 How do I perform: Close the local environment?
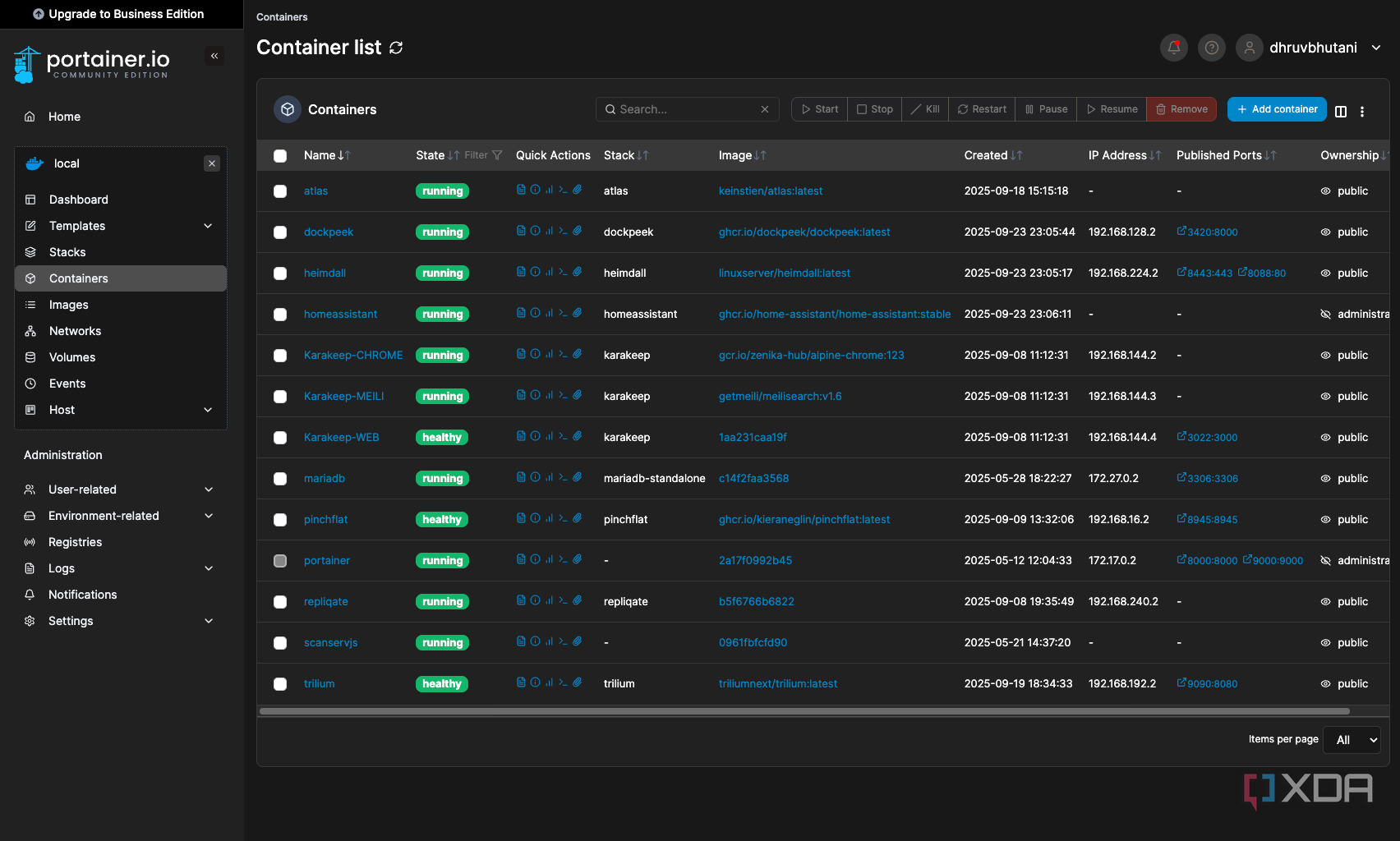pos(212,163)
